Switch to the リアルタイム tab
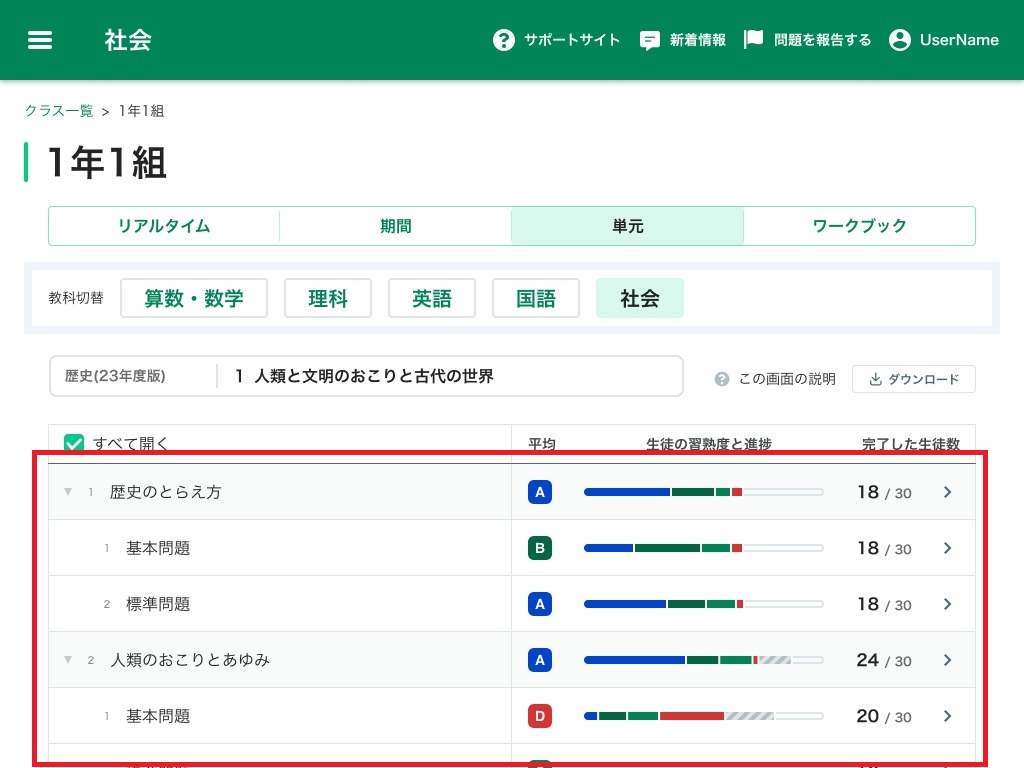 [164, 226]
